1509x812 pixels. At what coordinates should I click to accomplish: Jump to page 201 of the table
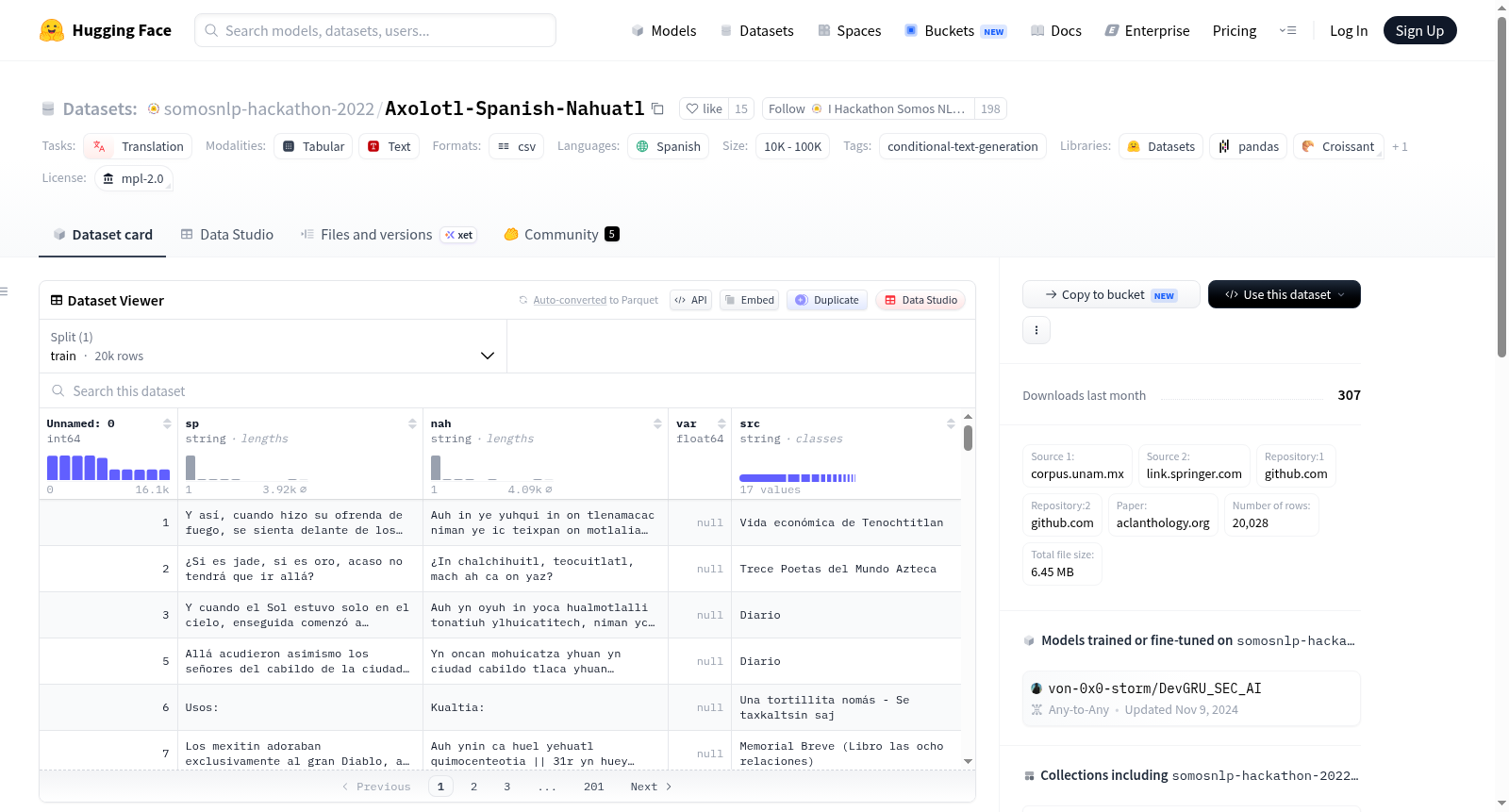[x=593, y=787]
